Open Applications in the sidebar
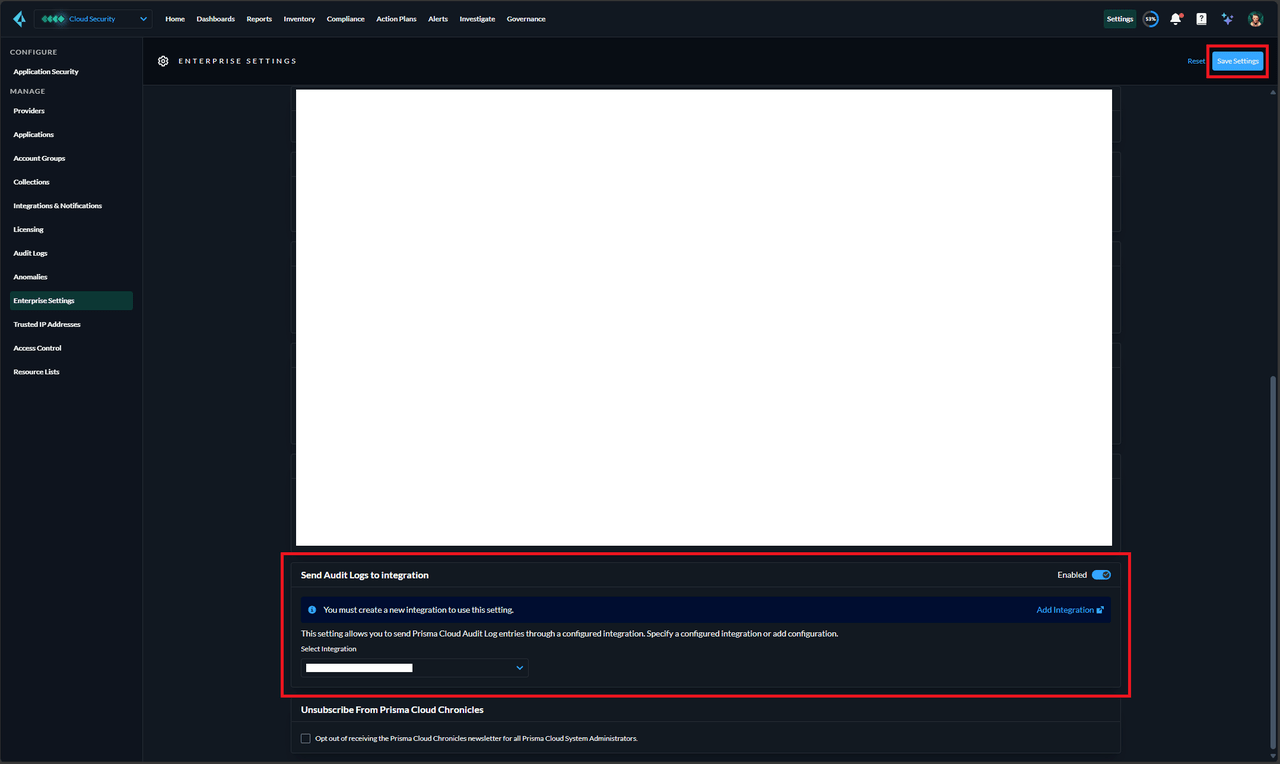Image resolution: width=1280 pixels, height=764 pixels. pos(34,135)
